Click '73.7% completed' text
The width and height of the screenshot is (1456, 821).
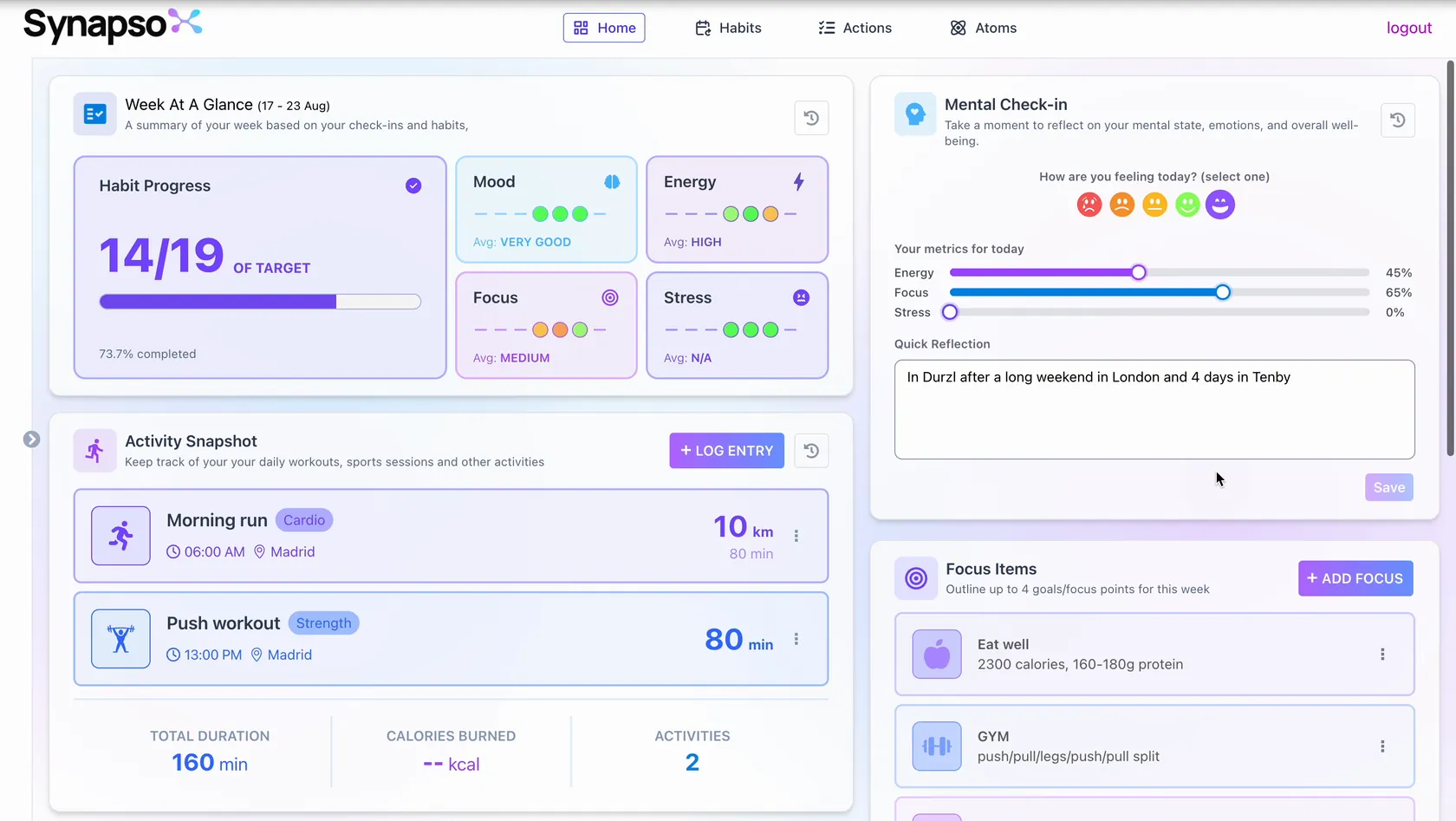tap(147, 354)
